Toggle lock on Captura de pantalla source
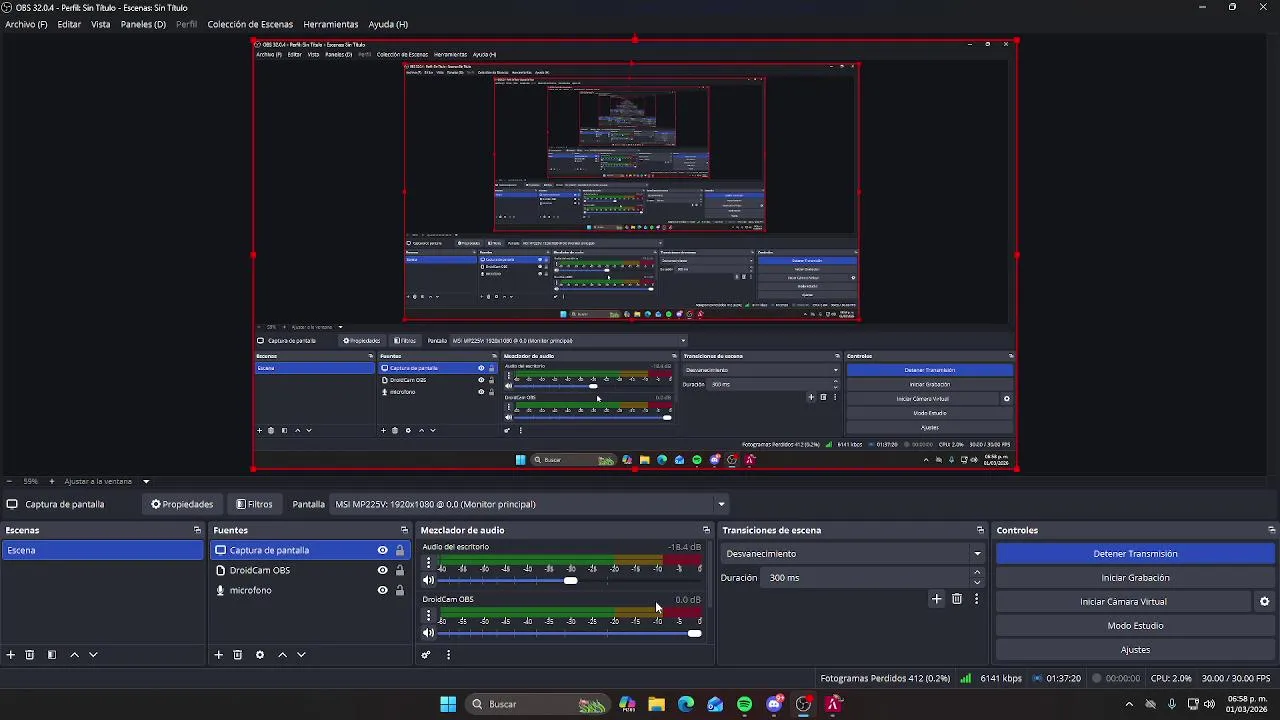 coord(400,550)
